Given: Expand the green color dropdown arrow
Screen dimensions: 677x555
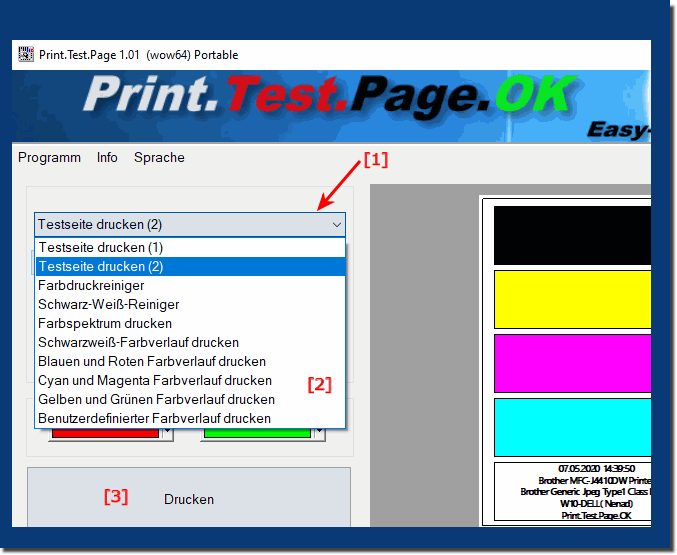Looking at the screenshot, I should click(x=320, y=434).
